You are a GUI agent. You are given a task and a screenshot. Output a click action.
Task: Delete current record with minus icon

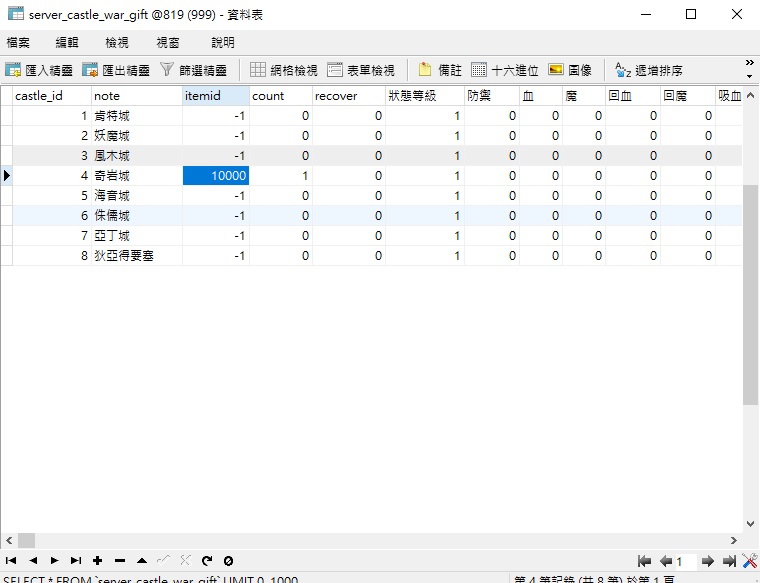(120, 561)
